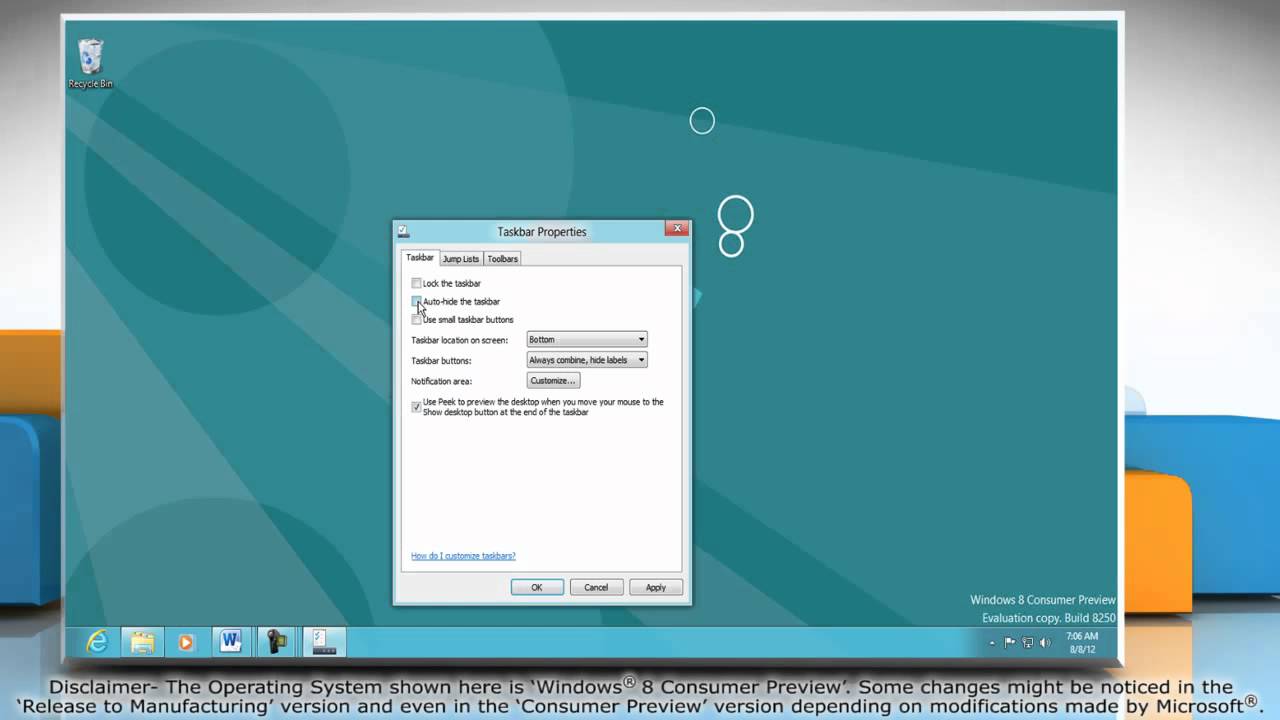Click the Taskbar Properties title bar icon
Viewport: 1280px width, 720px height.
tap(404, 231)
